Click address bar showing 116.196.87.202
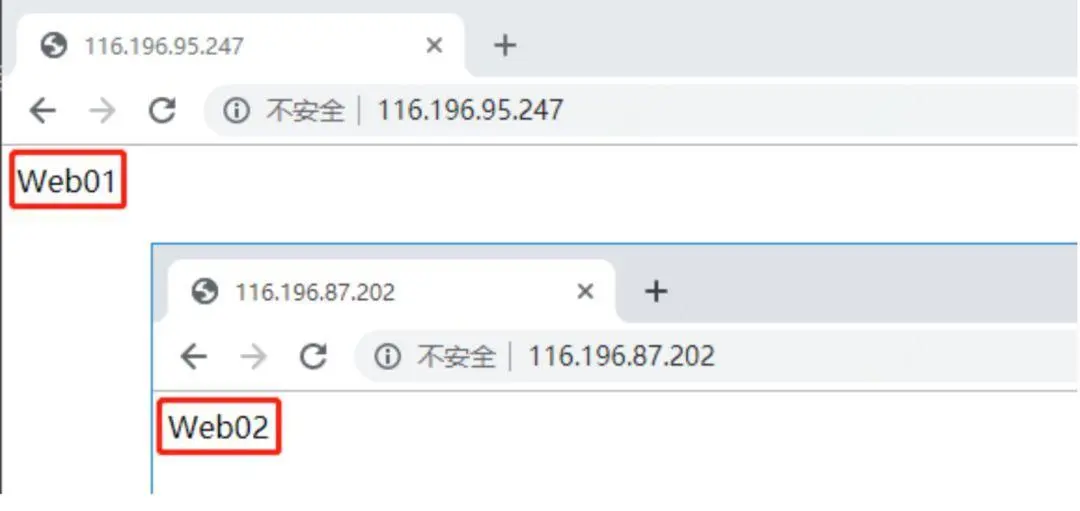The height and width of the screenshot is (511, 1080). [x=716, y=357]
